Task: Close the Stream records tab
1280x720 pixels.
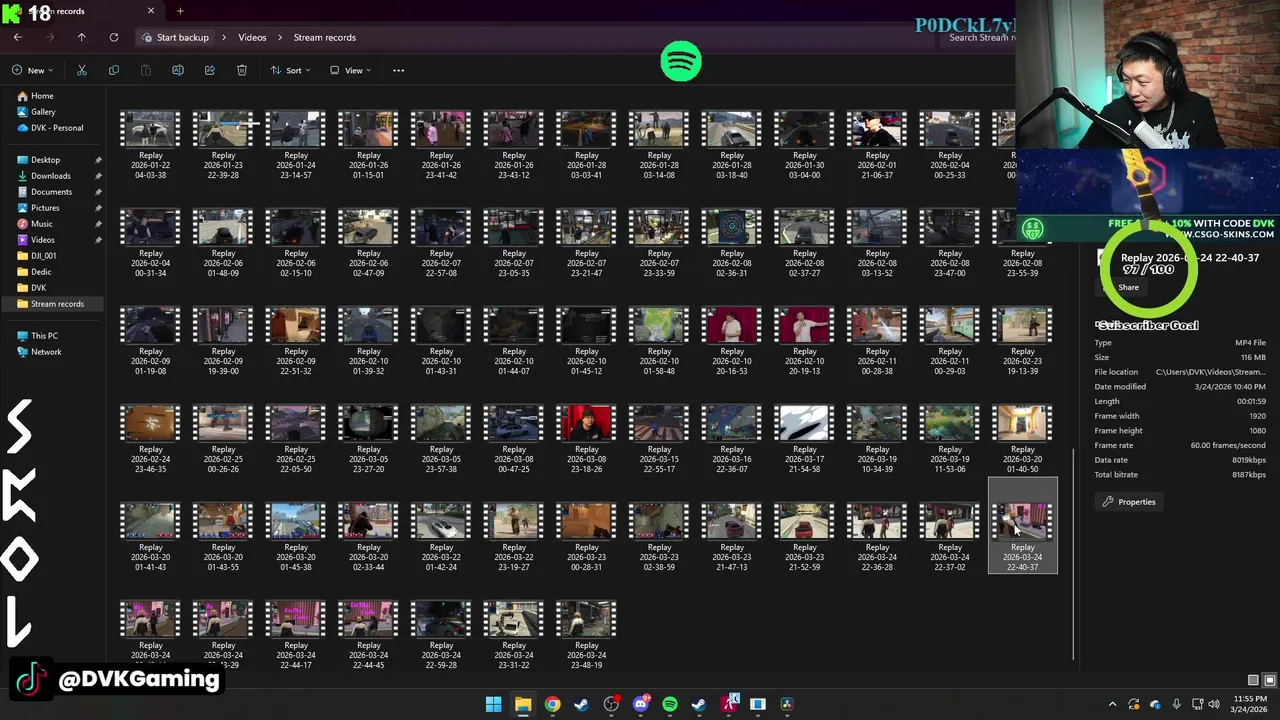Action: pyautogui.click(x=151, y=11)
